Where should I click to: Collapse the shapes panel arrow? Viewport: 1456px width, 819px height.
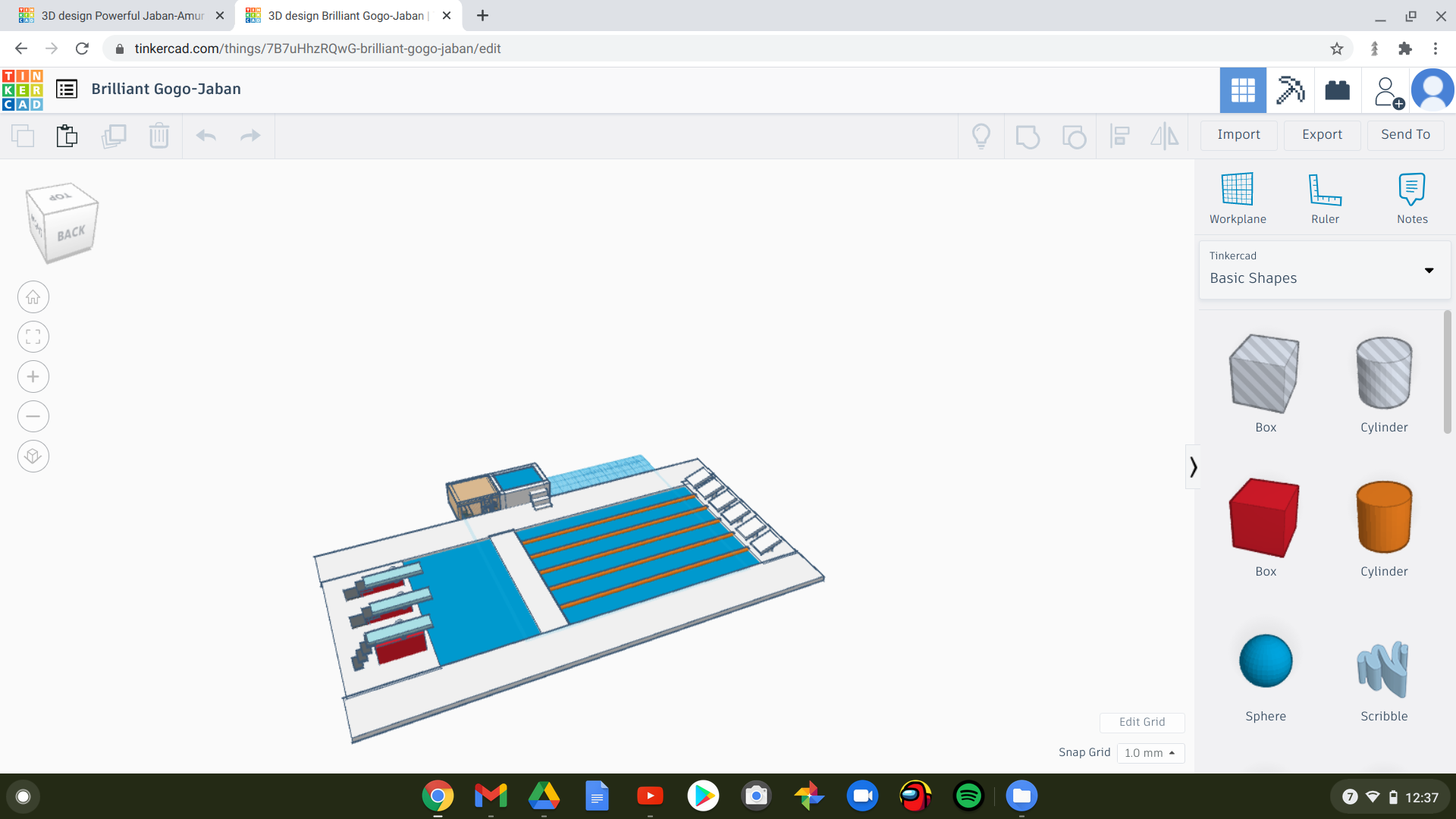1193,466
